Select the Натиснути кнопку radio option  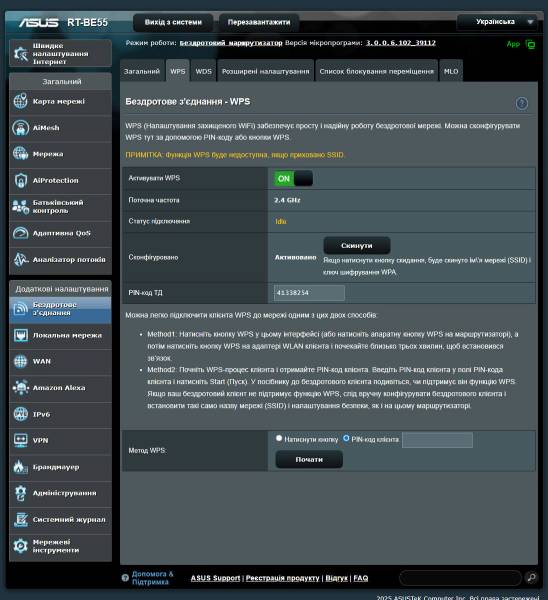pos(279,439)
